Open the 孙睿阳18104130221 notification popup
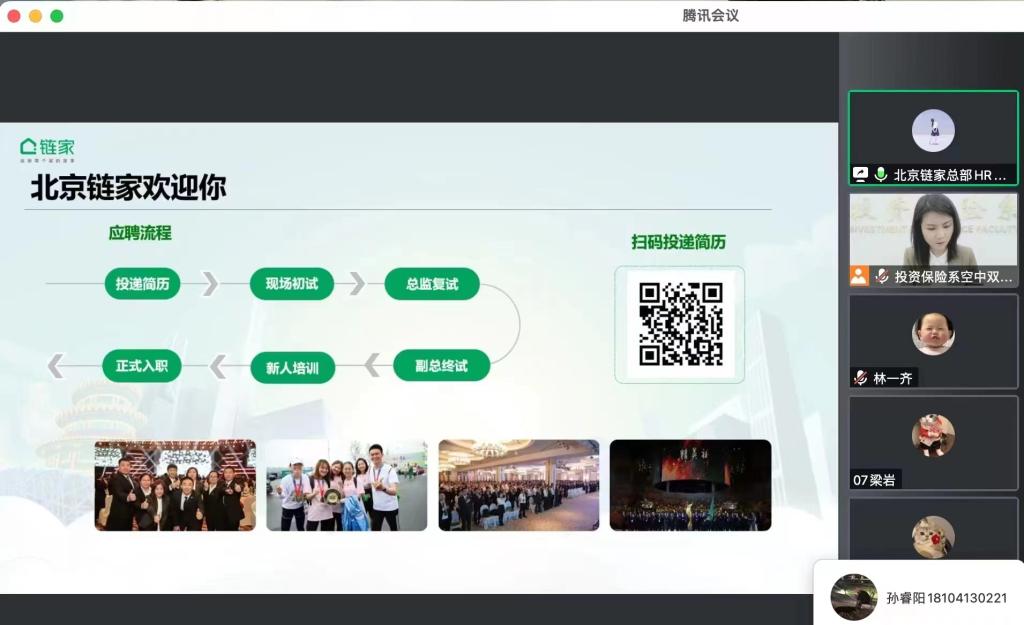This screenshot has height=625, width=1024. click(x=920, y=597)
